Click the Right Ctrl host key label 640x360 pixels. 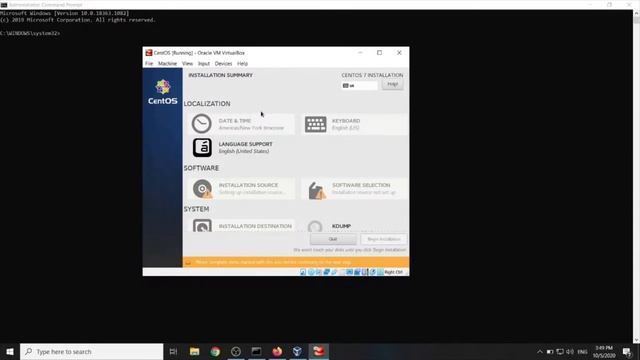(x=393, y=272)
